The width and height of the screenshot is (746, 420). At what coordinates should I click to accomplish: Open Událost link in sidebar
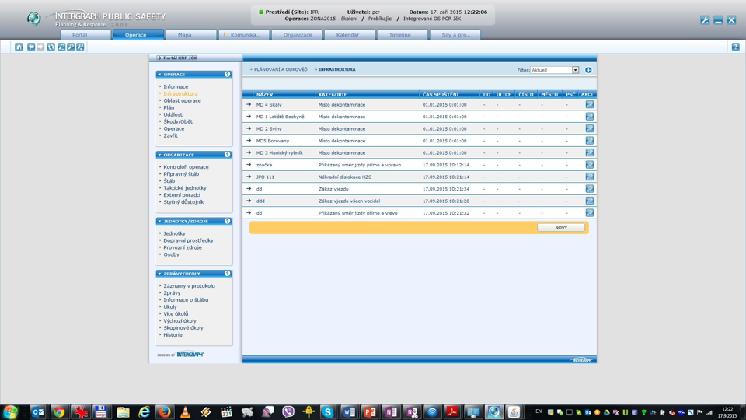[x=173, y=115]
